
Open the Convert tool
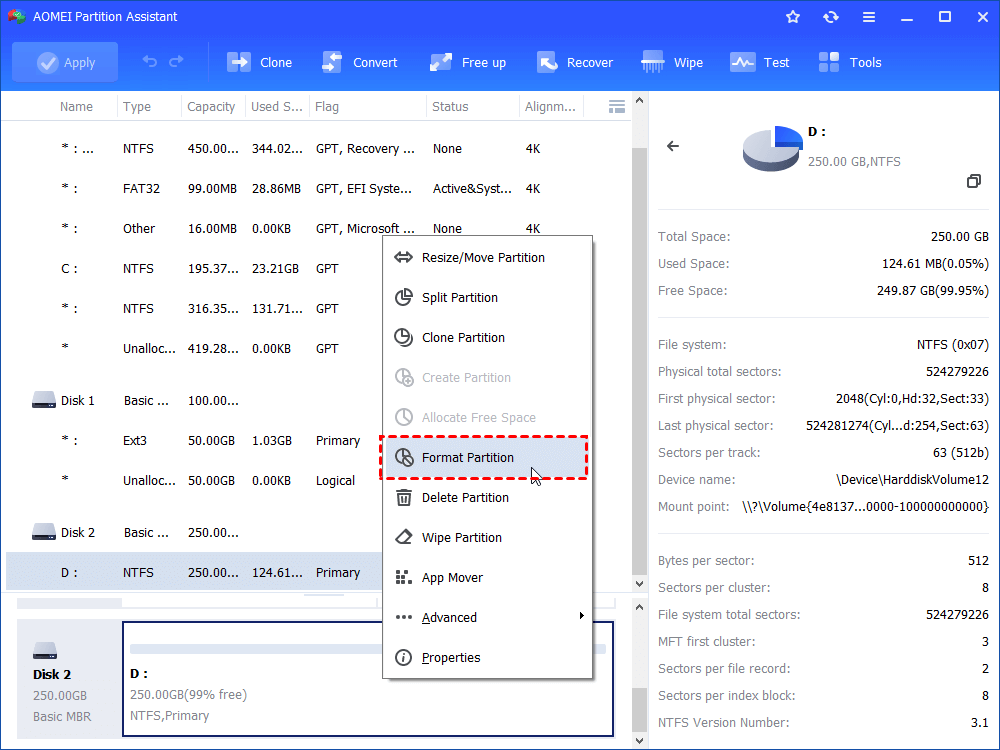pos(333,62)
